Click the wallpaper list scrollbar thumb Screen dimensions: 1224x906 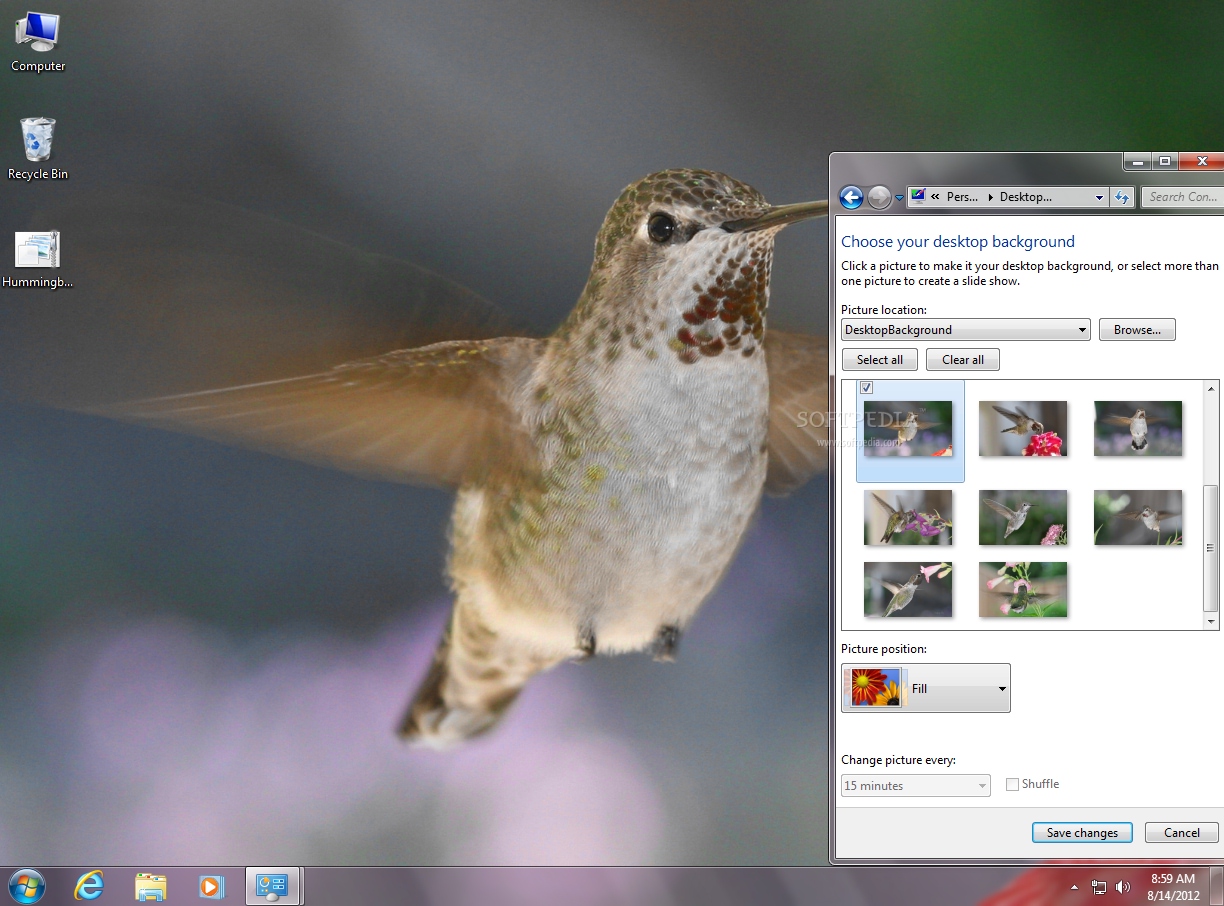(x=1211, y=547)
